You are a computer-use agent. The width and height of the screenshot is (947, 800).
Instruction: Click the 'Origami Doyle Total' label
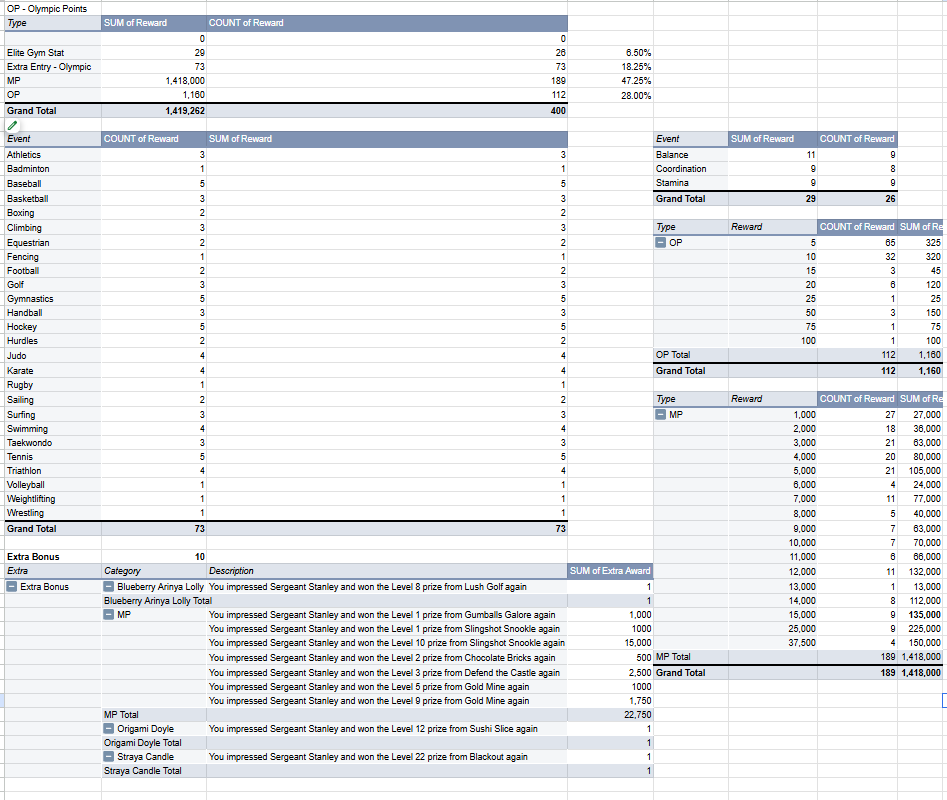click(x=143, y=743)
